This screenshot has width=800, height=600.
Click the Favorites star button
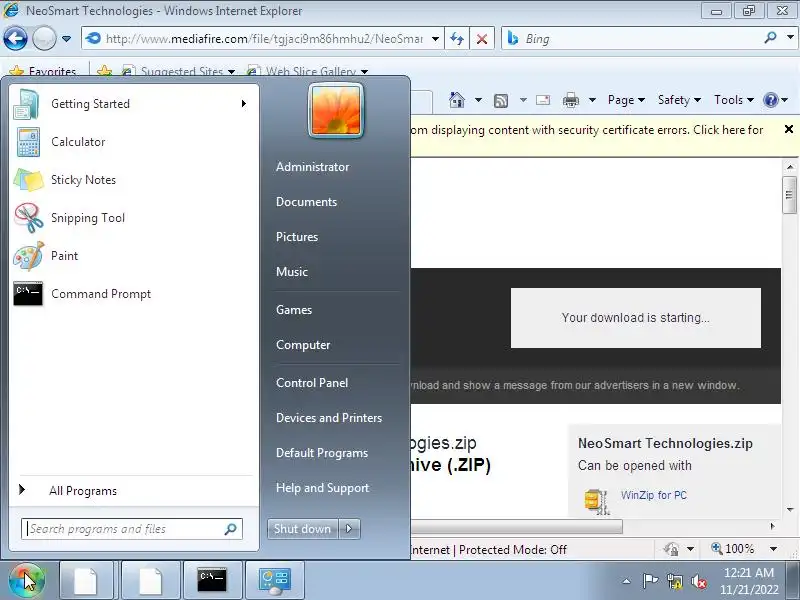(43, 71)
